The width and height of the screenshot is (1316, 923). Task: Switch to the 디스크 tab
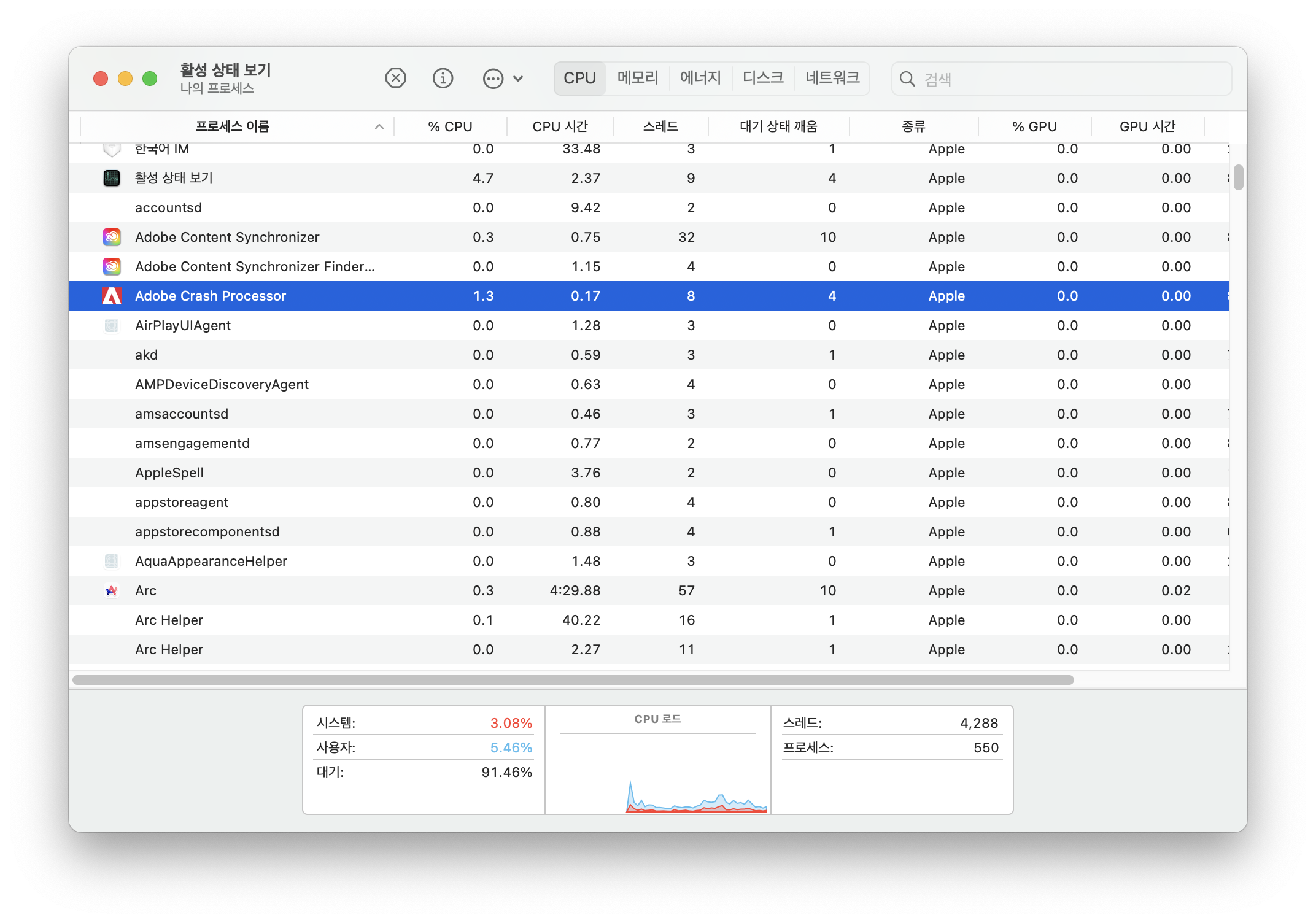(x=763, y=78)
